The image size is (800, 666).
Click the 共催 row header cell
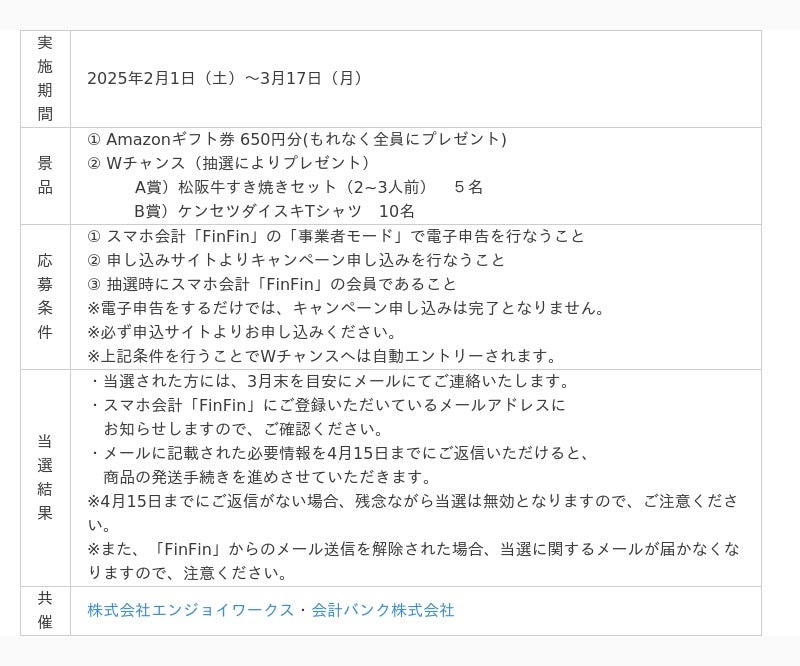tap(45, 610)
